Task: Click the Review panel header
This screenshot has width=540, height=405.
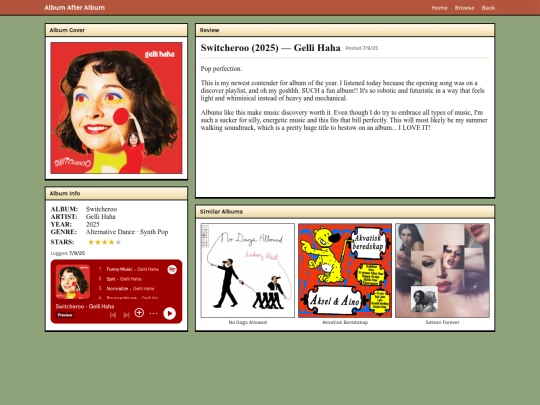Action: [345, 30]
